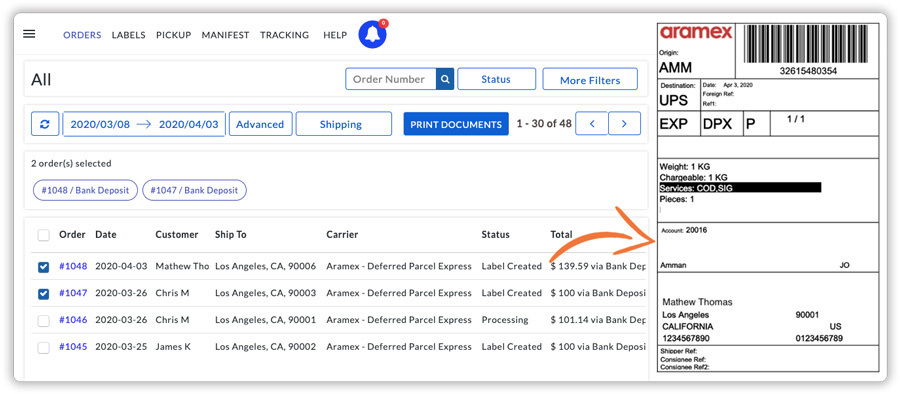Uncheck the order #1048 checkbox
Viewport: 900px width, 394px height.
43,266
